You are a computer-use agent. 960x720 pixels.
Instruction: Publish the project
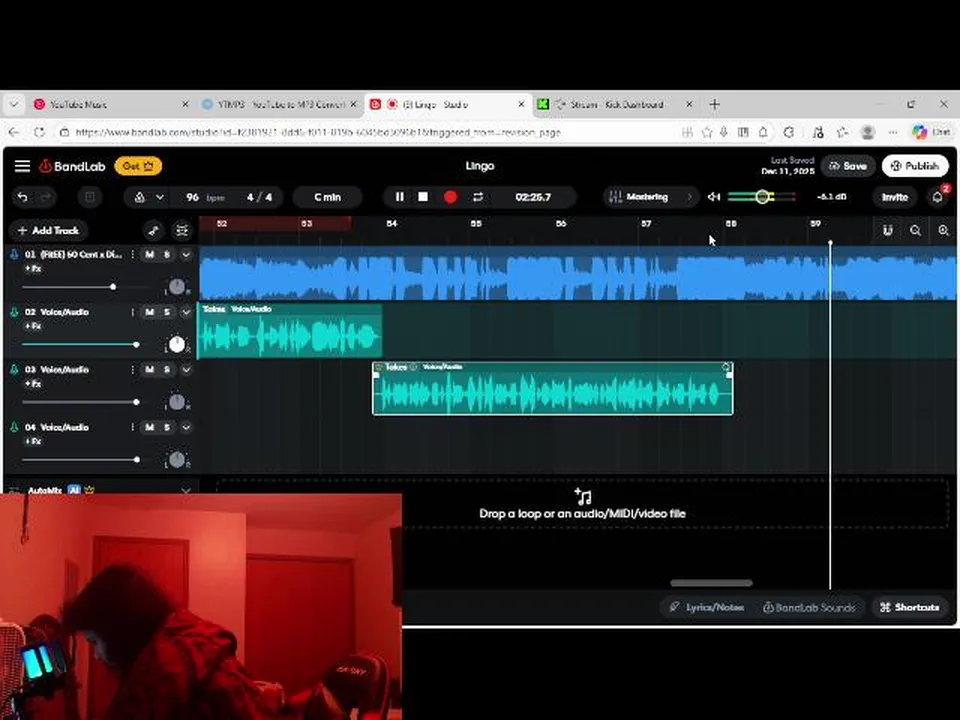click(915, 166)
